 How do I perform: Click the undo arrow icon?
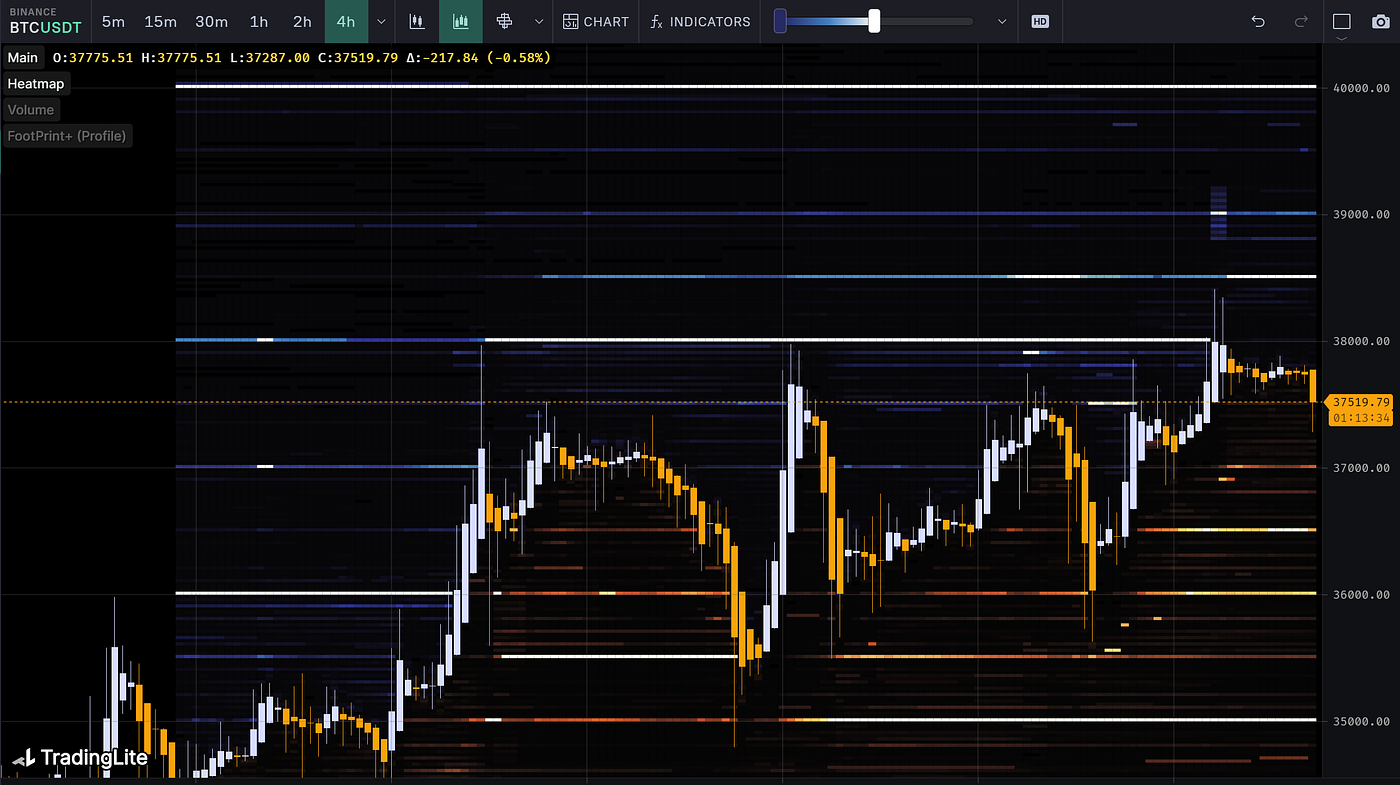[1258, 21]
